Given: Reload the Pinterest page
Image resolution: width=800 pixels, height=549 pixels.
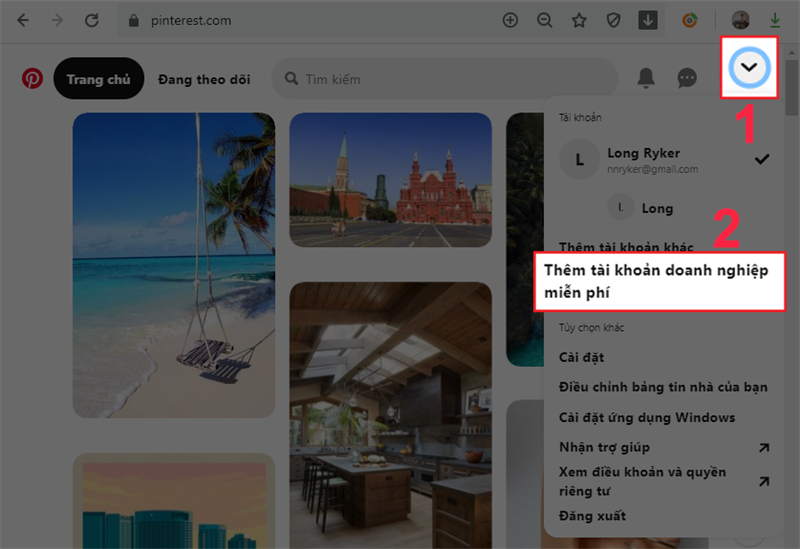Looking at the screenshot, I should click(92, 20).
